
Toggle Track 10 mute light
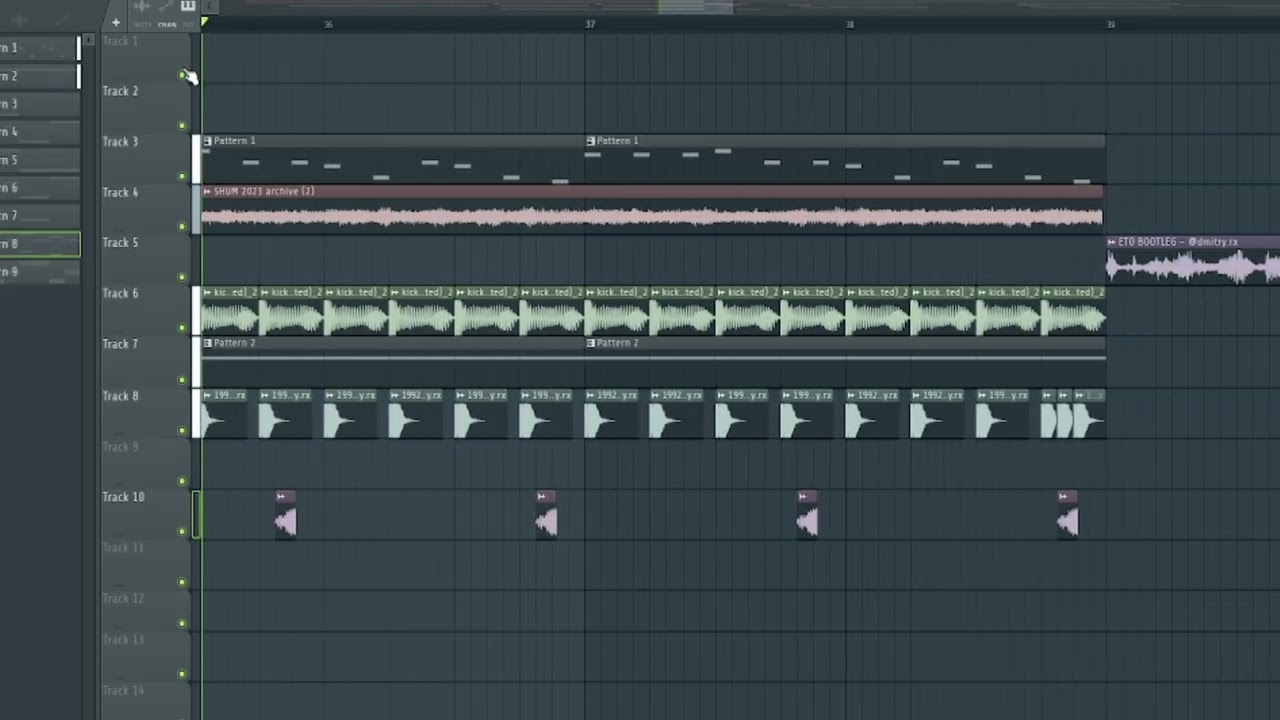tap(182, 531)
